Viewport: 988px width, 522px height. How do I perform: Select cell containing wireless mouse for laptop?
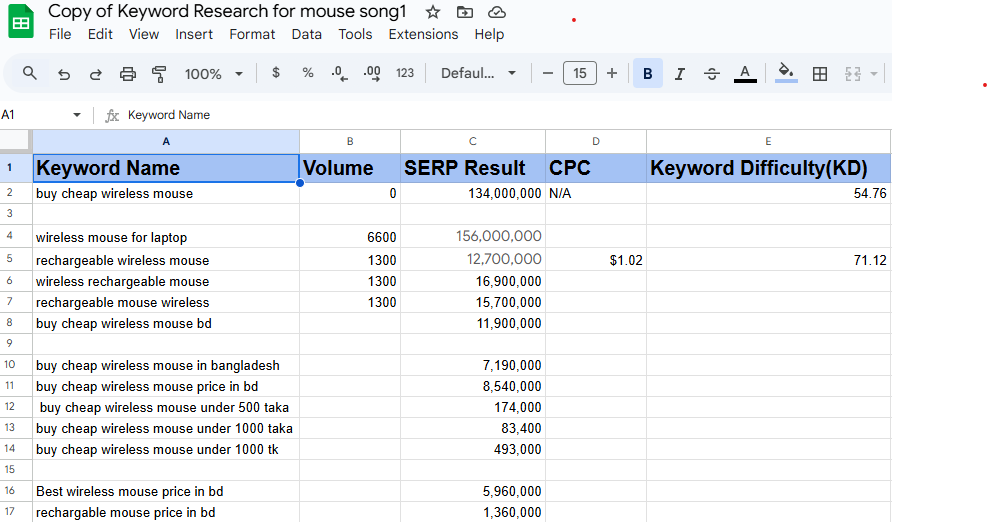click(x=166, y=238)
